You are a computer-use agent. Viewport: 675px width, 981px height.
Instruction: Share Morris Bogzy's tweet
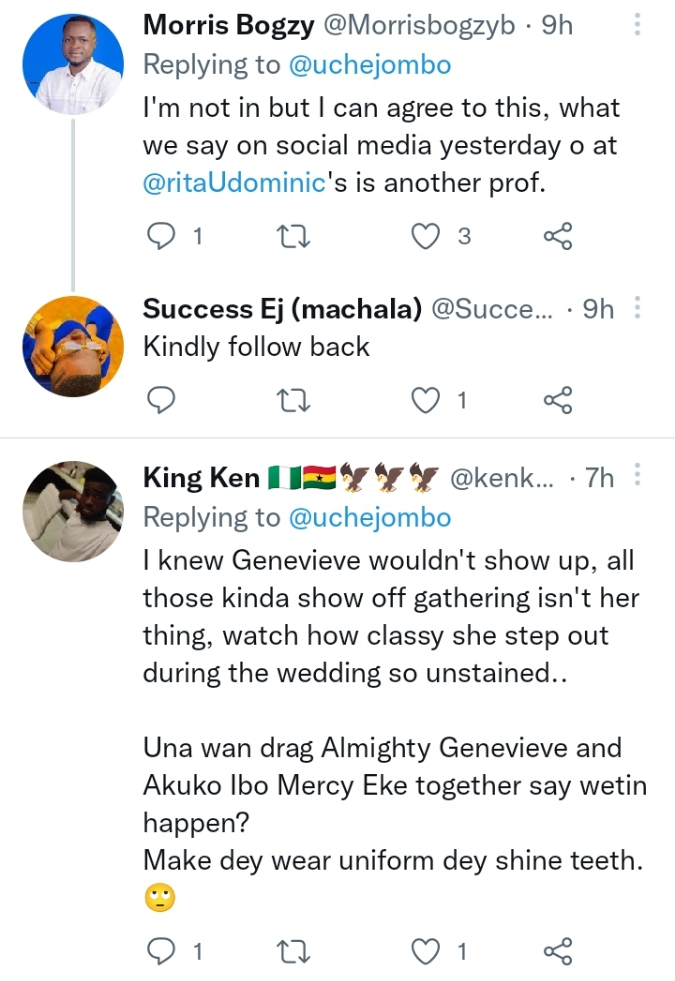(557, 236)
